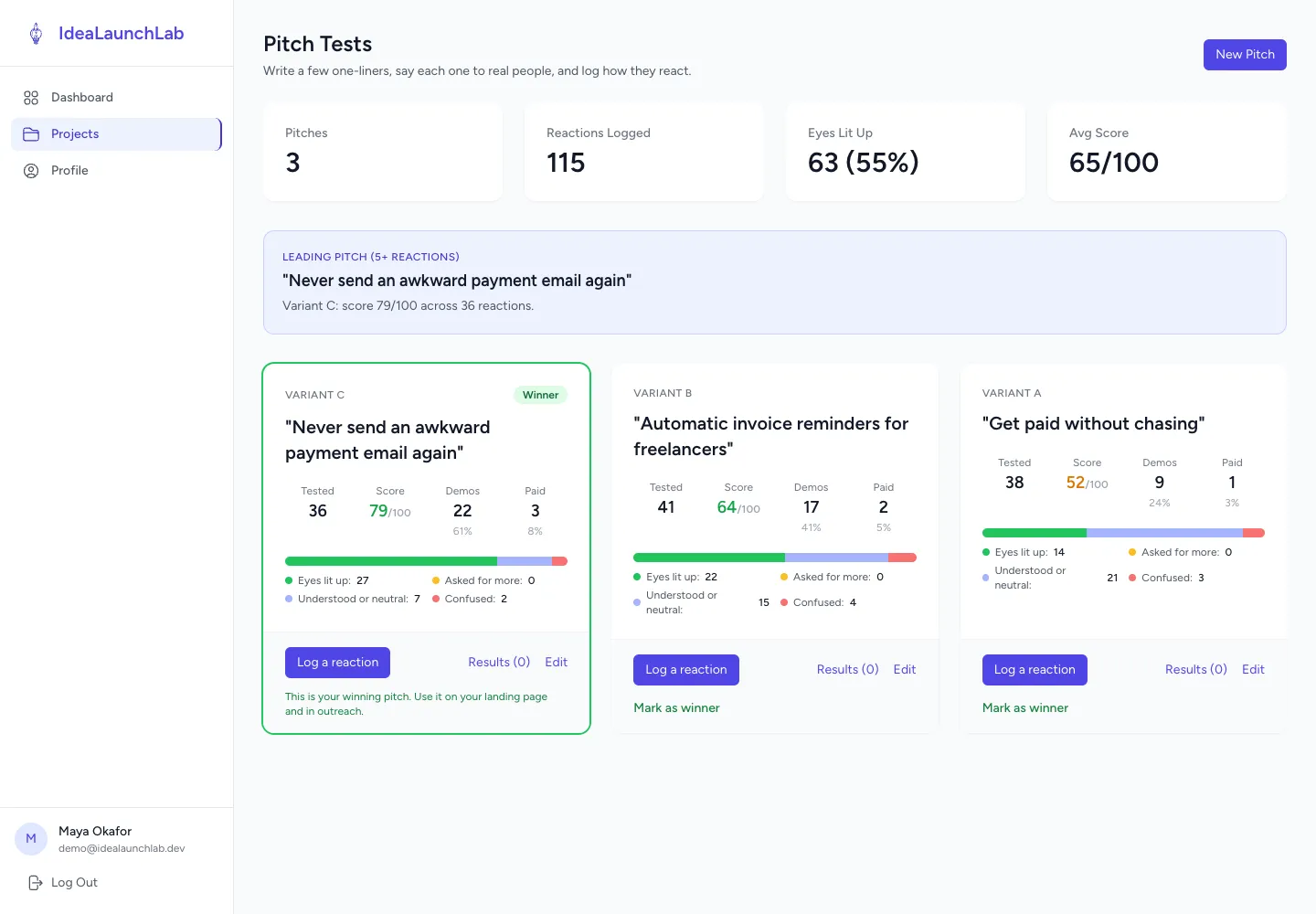Click Variant C score 79/100
Image resolution: width=1316 pixels, height=914 pixels.
click(x=390, y=511)
